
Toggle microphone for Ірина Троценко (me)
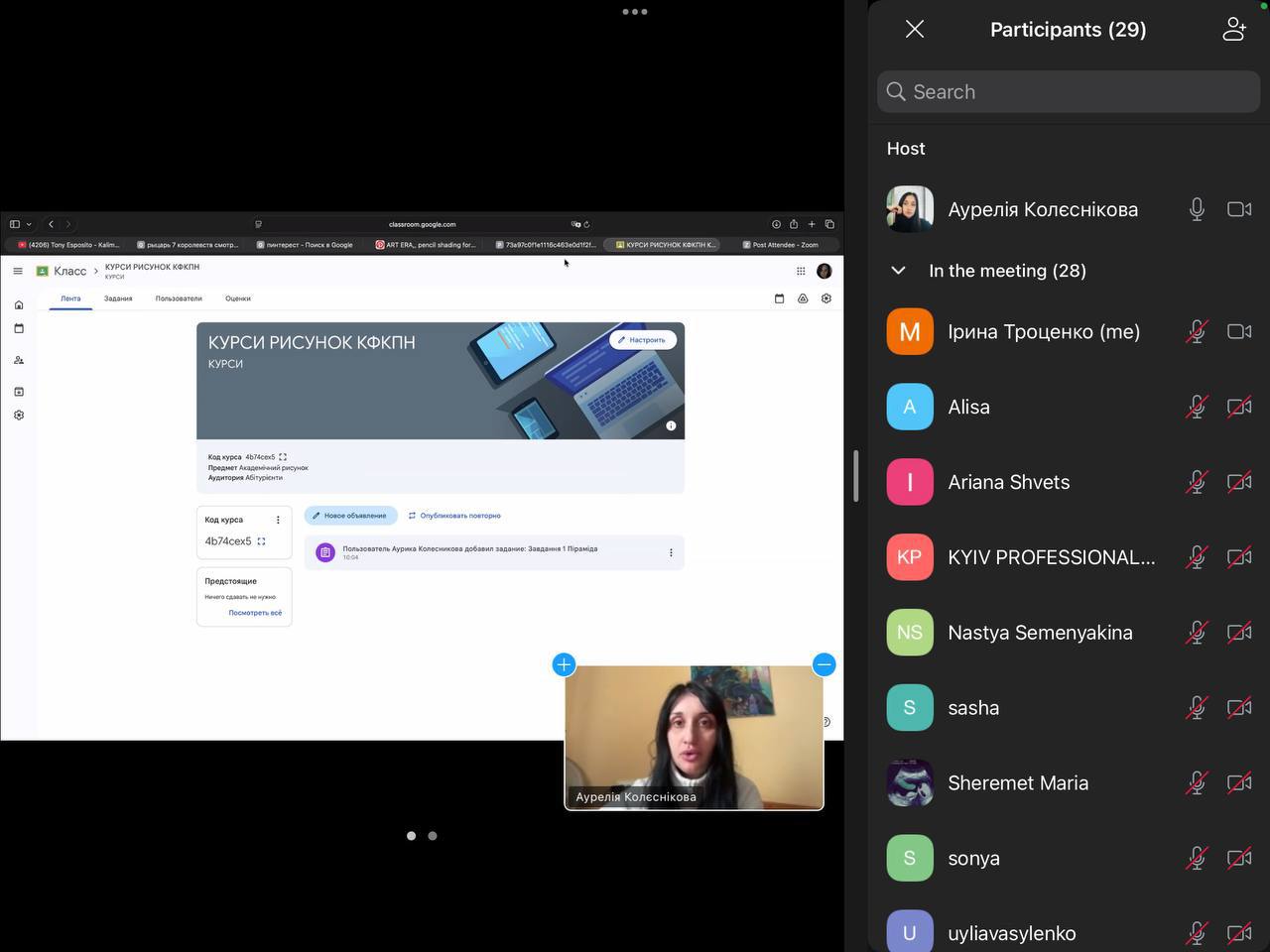point(1197,332)
